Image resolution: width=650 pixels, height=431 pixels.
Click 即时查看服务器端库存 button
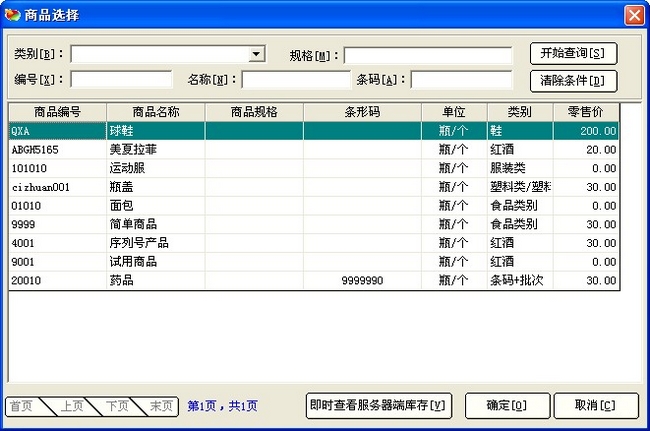379,405
